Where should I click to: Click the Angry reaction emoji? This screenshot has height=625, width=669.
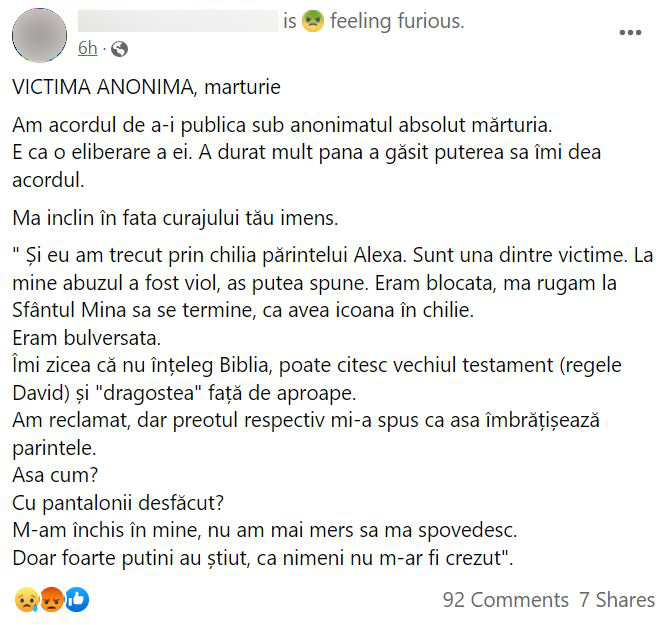52,599
